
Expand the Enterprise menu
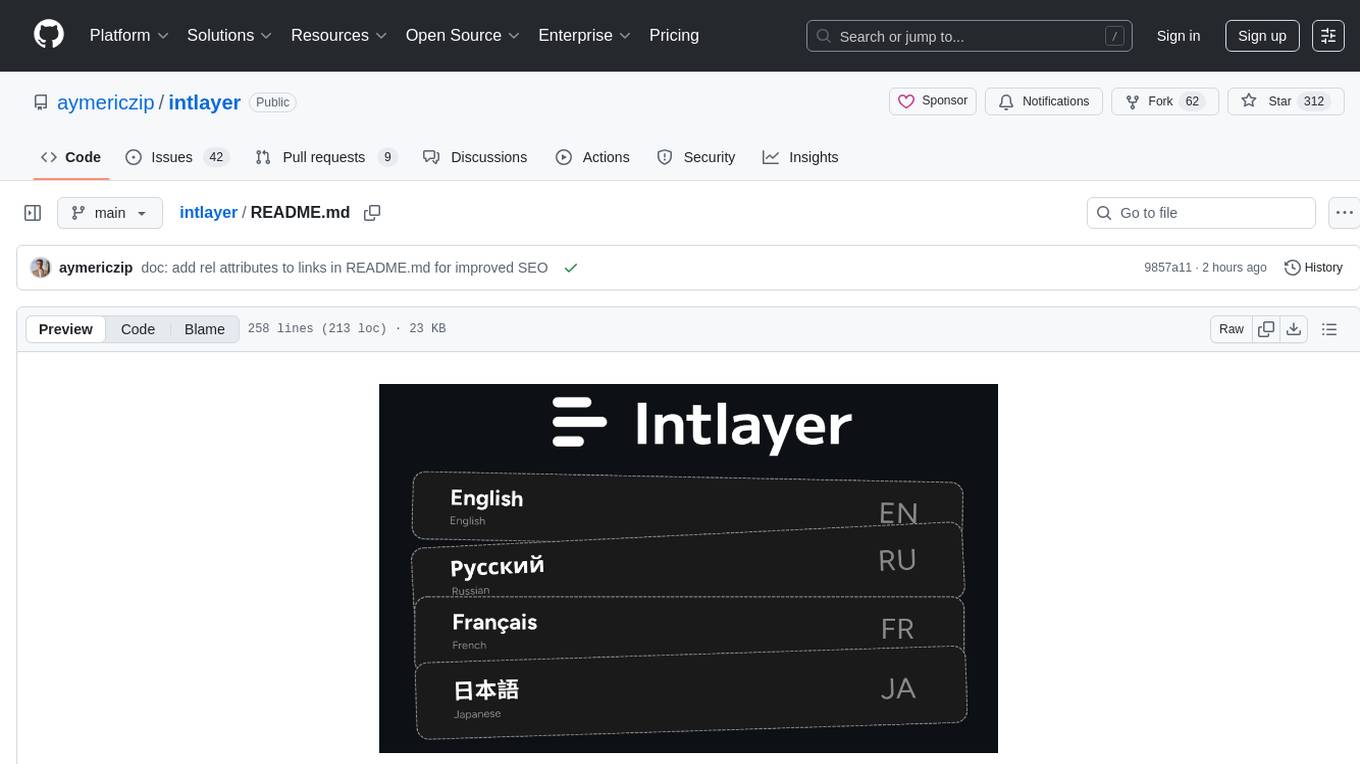point(584,35)
